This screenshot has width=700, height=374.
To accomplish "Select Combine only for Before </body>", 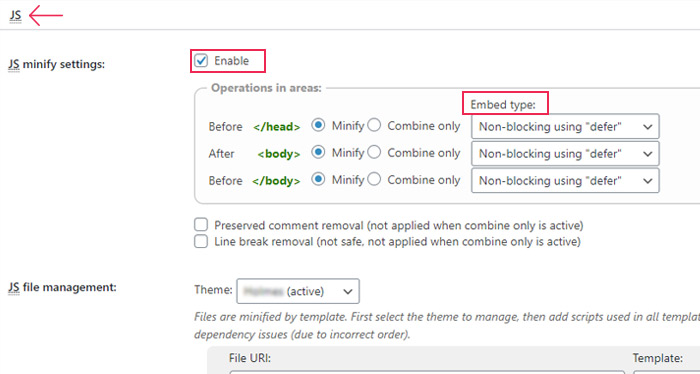I will coord(374,179).
